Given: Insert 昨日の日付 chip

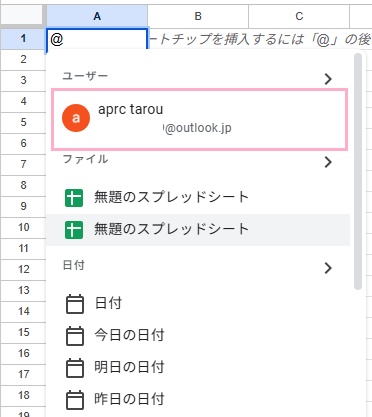Looking at the screenshot, I should [198, 400].
